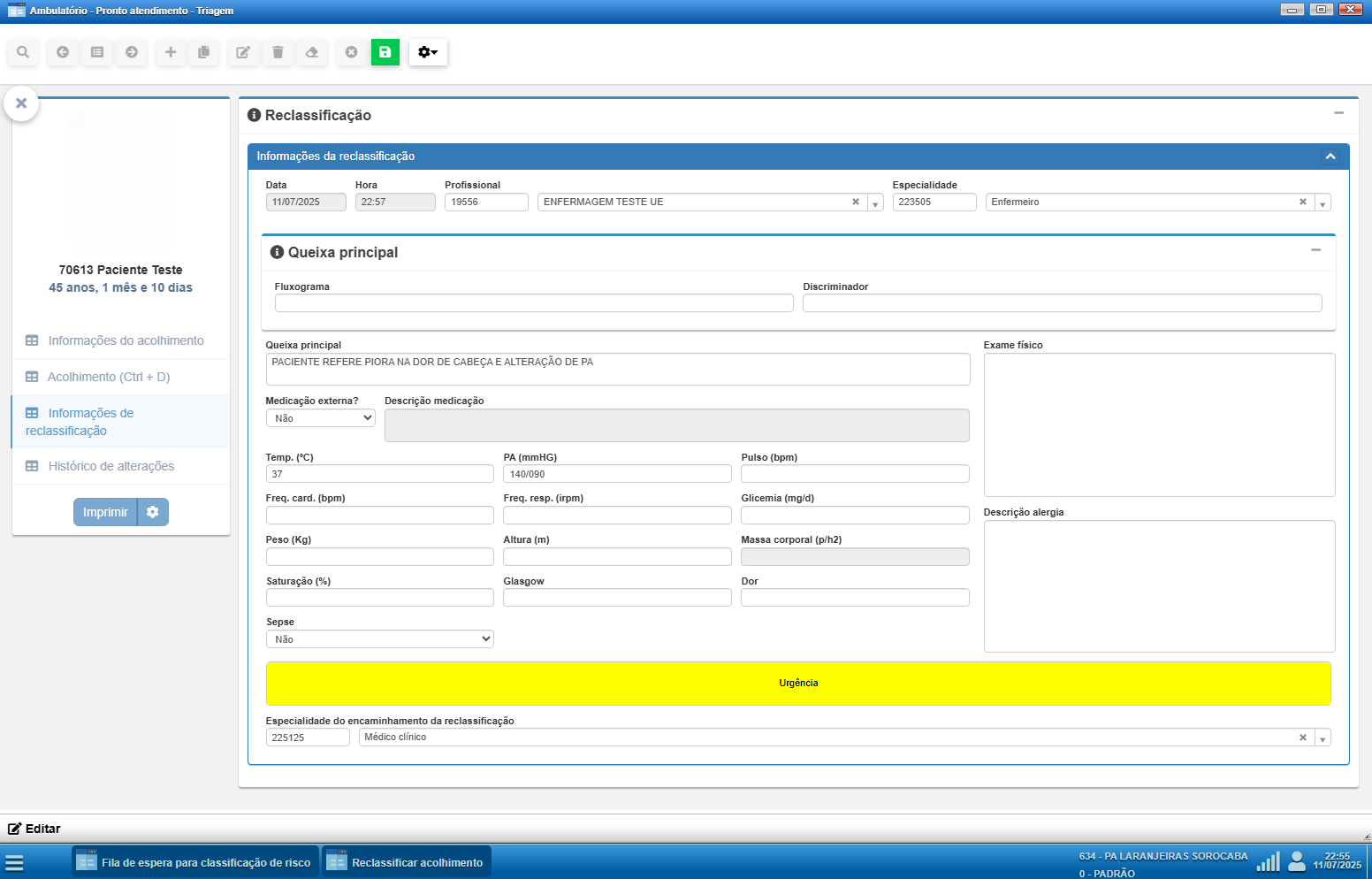
Task: Click the plus add-record toolbar icon
Action: (x=171, y=52)
